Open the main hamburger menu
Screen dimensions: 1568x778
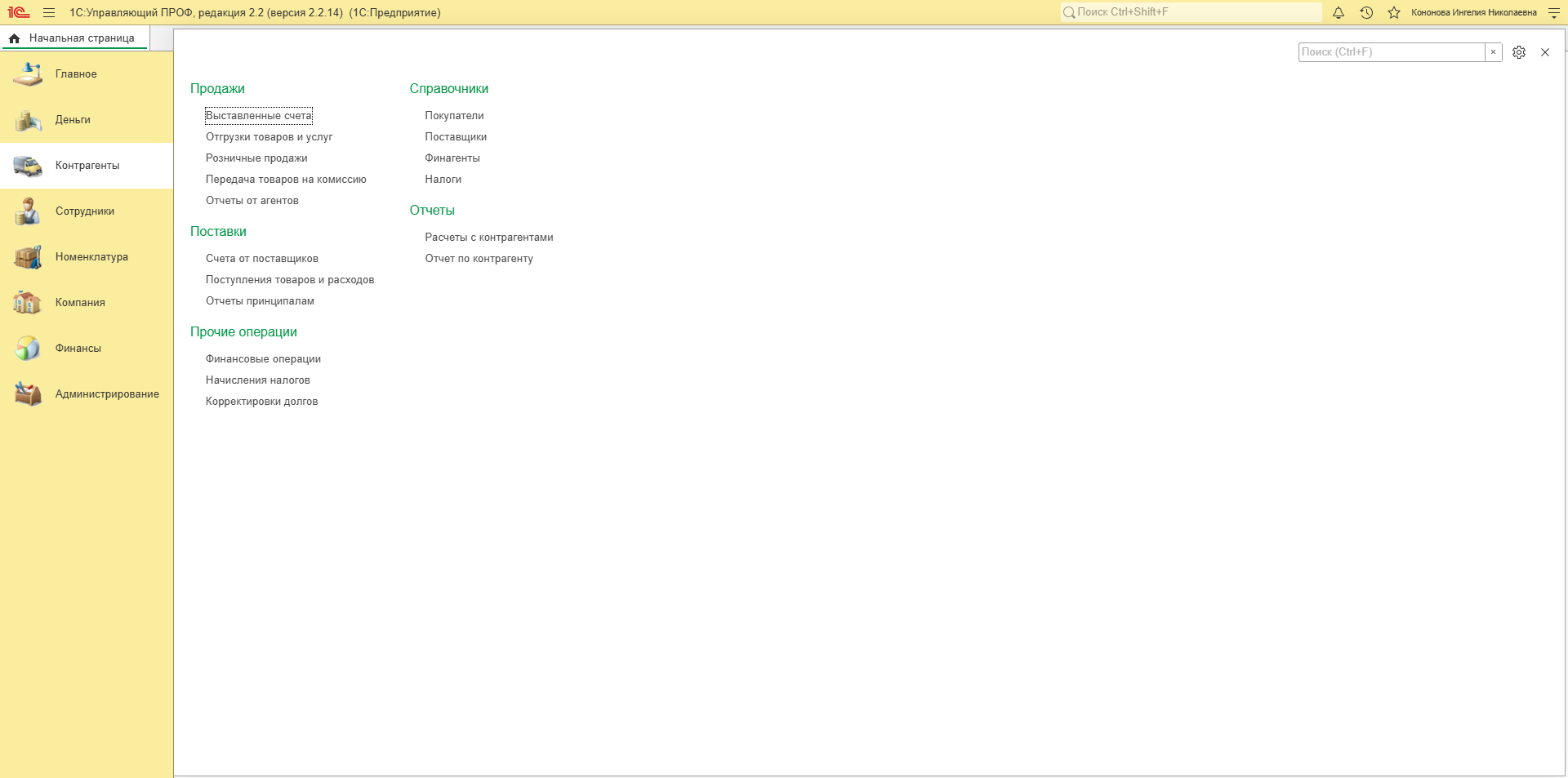click(49, 12)
